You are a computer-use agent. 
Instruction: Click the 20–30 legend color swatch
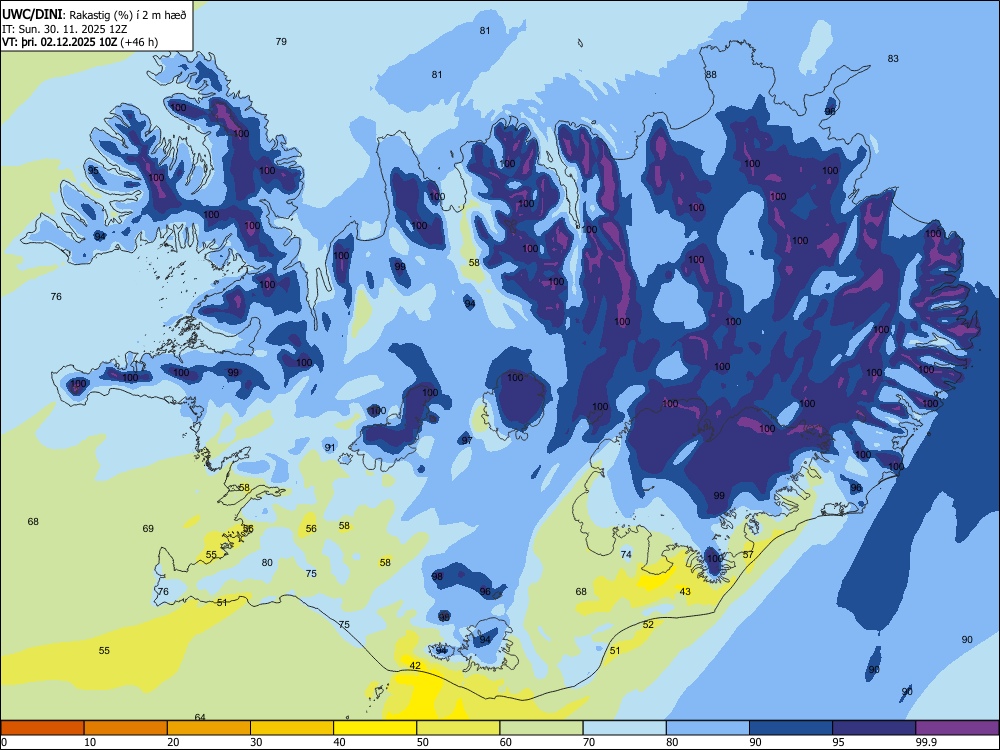click(x=209, y=728)
